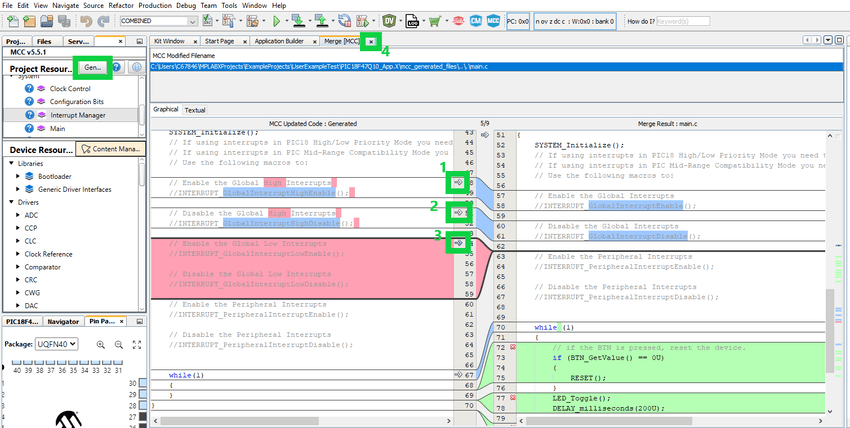The width and height of the screenshot is (850, 428).
Task: Click the merge arrow beside while(1) line 67
Action: click(458, 374)
